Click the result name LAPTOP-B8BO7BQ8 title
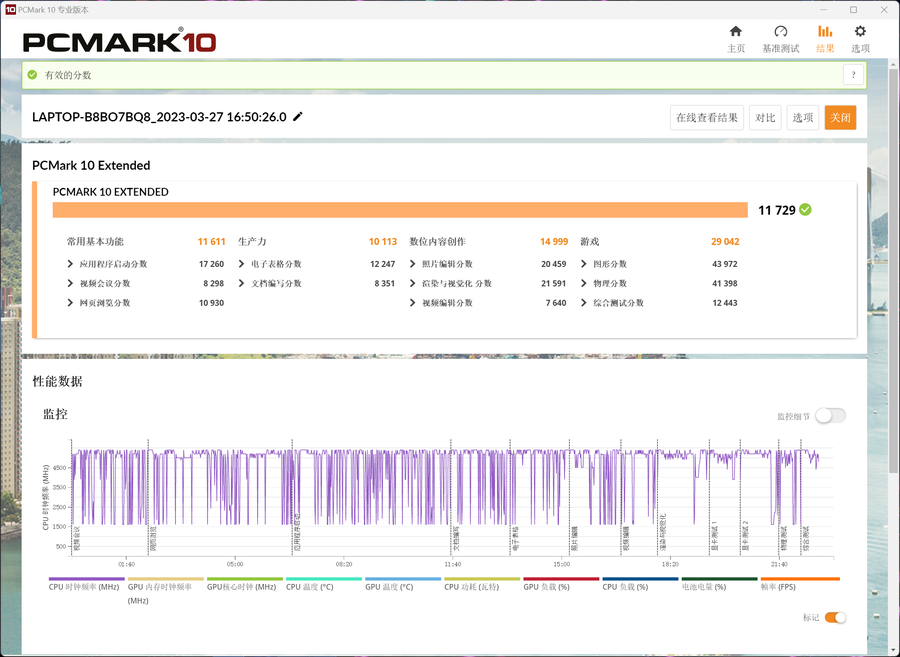Viewport: 900px width, 657px height. (x=159, y=117)
